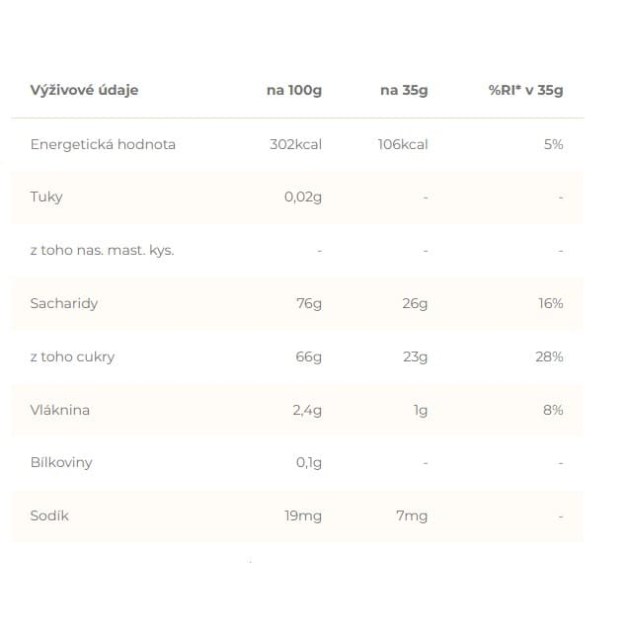Select the 19mg sodium value
The width and height of the screenshot is (630, 630).
[x=303, y=516]
